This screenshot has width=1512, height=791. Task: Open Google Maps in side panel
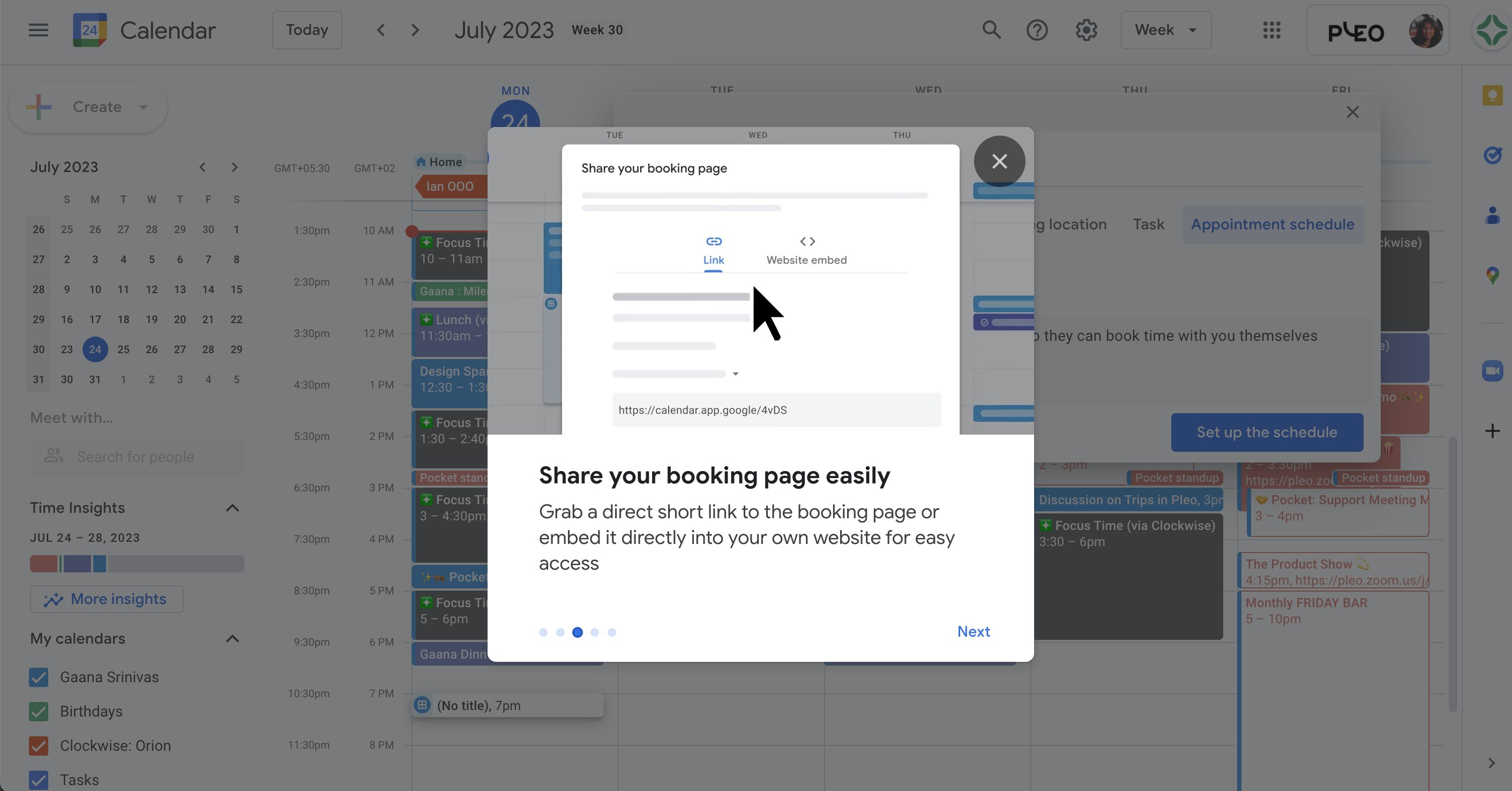point(1492,275)
